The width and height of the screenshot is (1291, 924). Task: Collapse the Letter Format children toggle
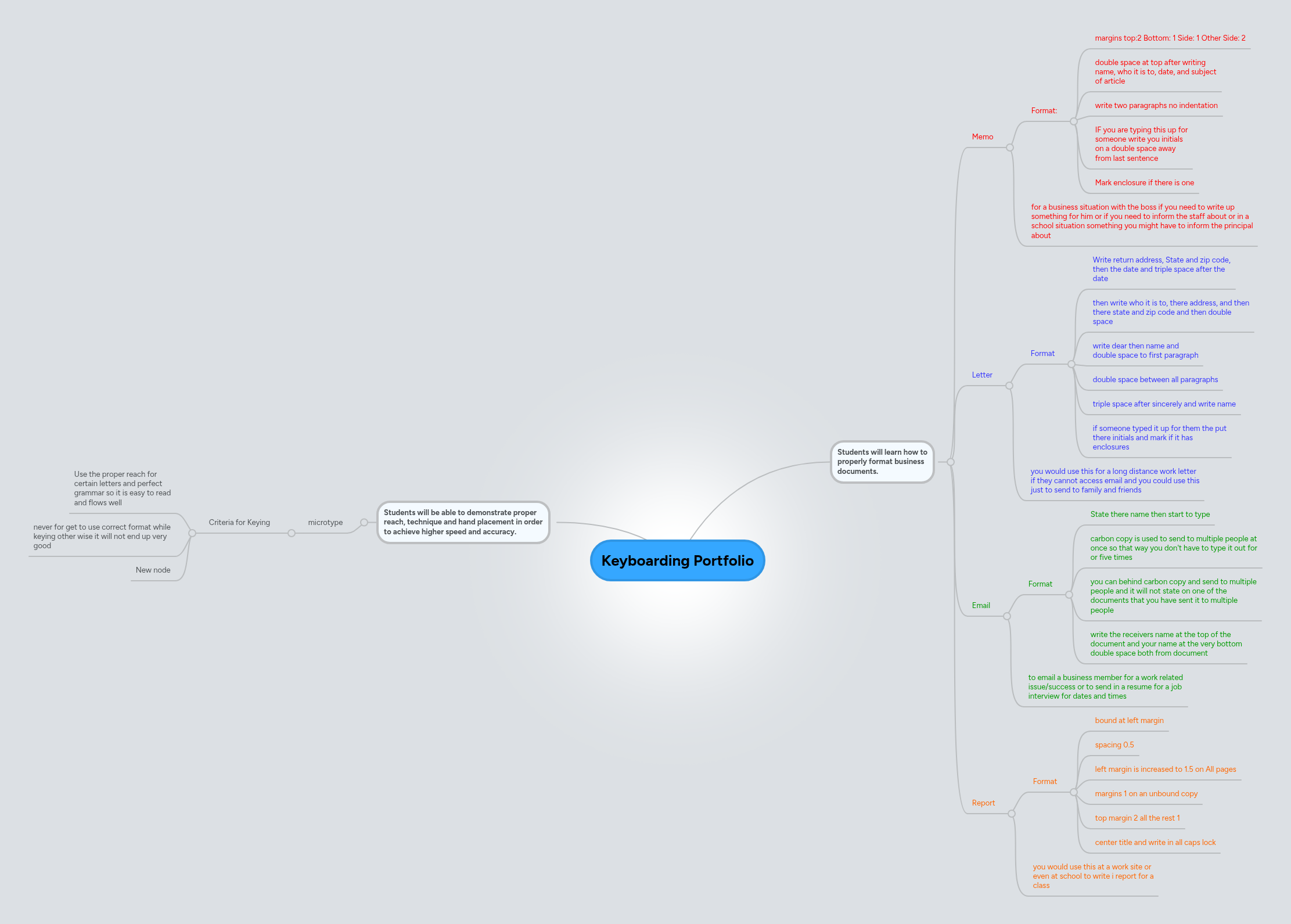(1071, 364)
